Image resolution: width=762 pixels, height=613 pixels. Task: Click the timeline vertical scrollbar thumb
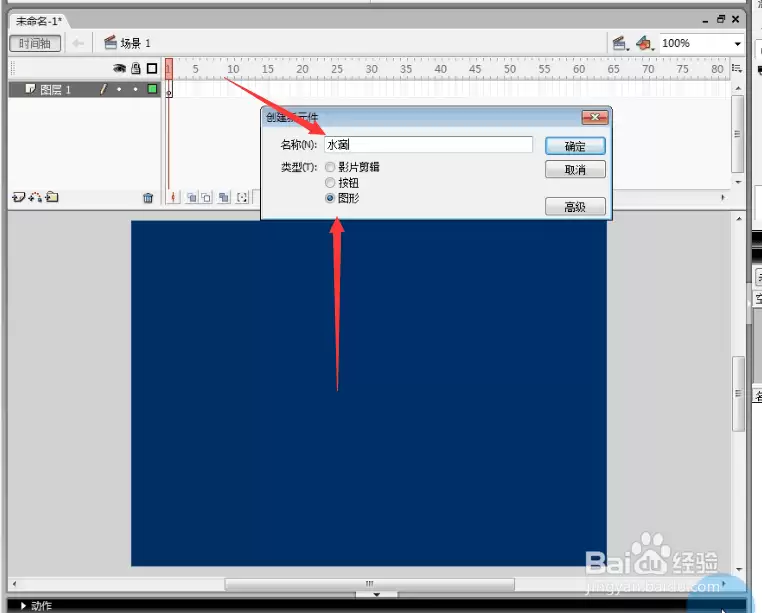pyautogui.click(x=738, y=134)
